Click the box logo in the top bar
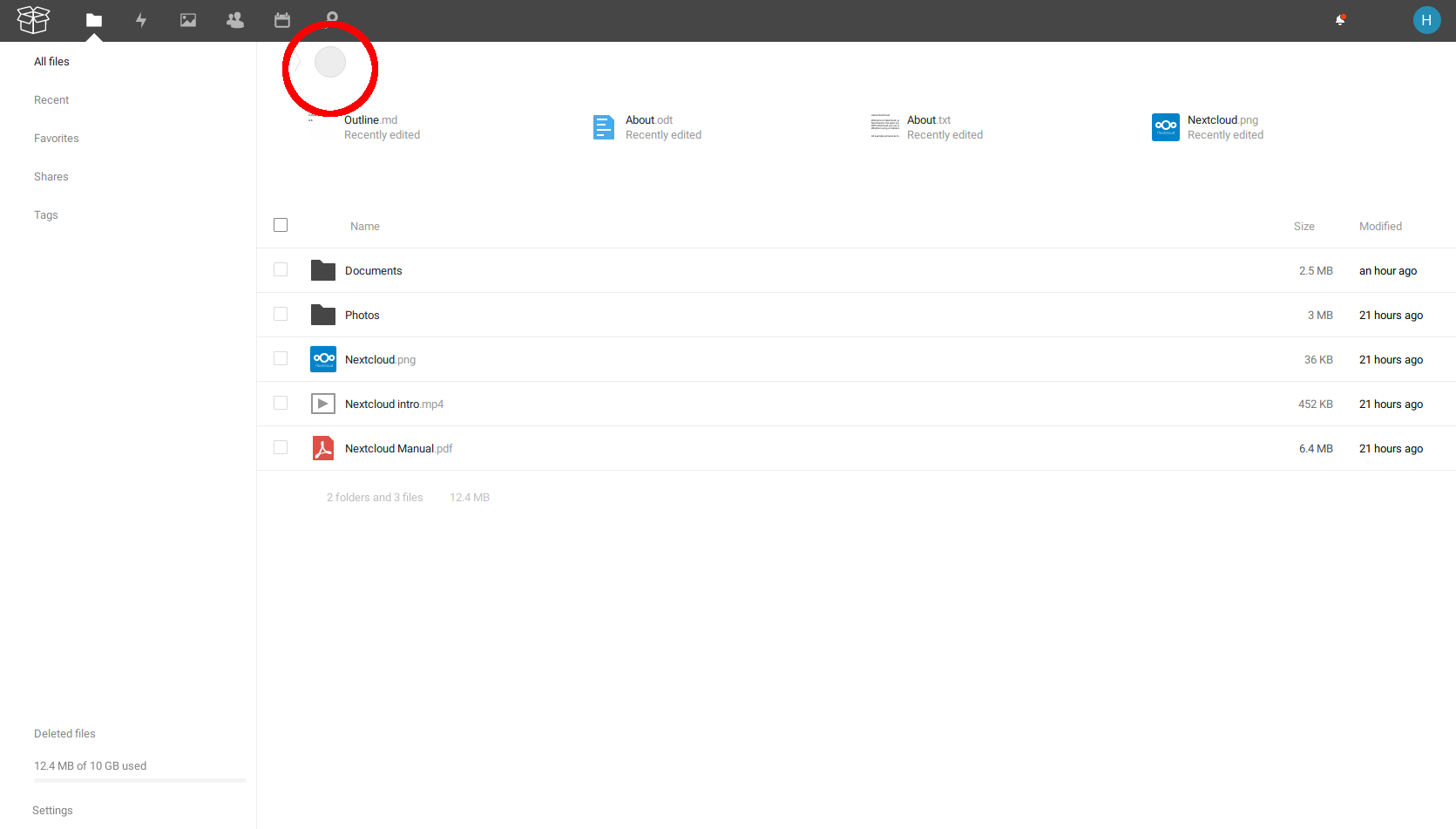 (x=33, y=19)
